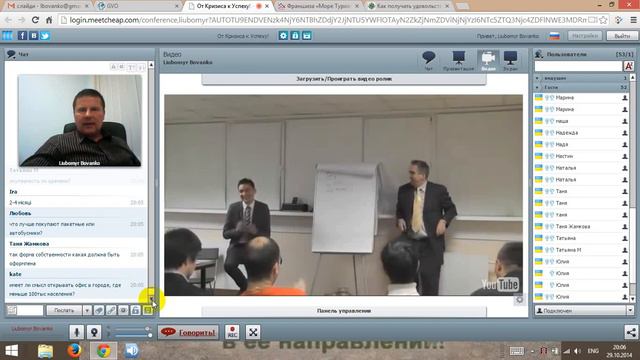Click the calendar icon in header
Screen dimensions: 640x360
click(307, 36)
